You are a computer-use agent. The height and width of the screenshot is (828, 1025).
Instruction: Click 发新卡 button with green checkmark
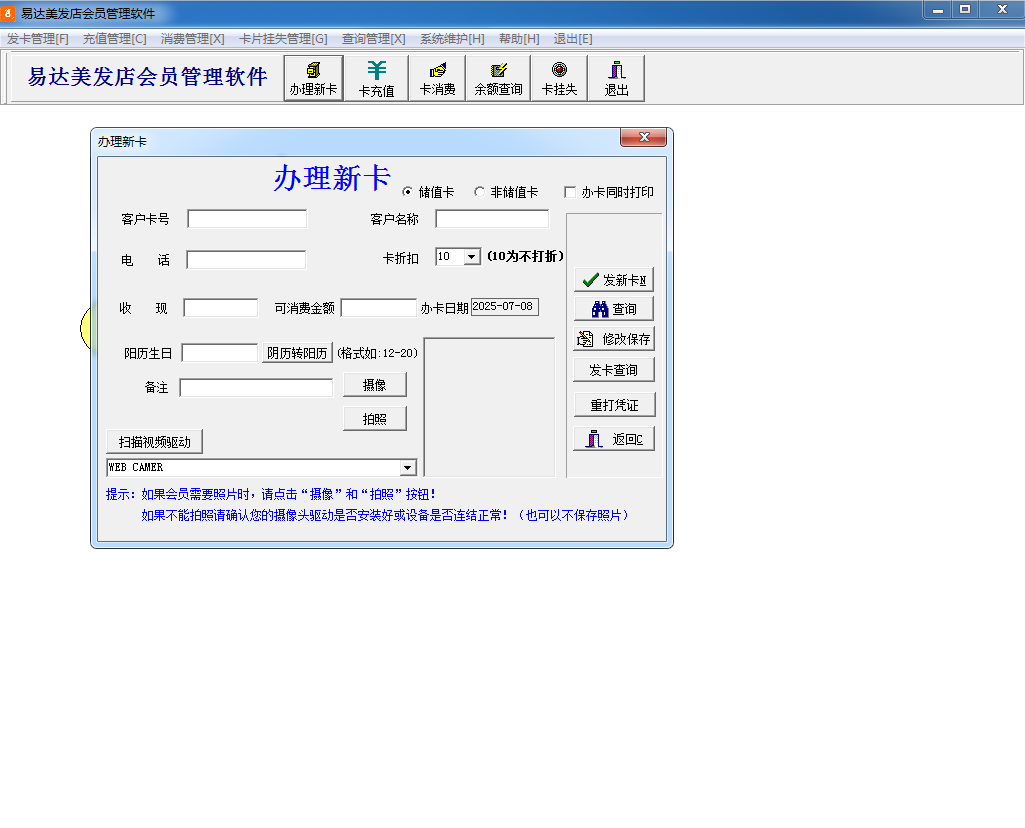pyautogui.click(x=613, y=280)
